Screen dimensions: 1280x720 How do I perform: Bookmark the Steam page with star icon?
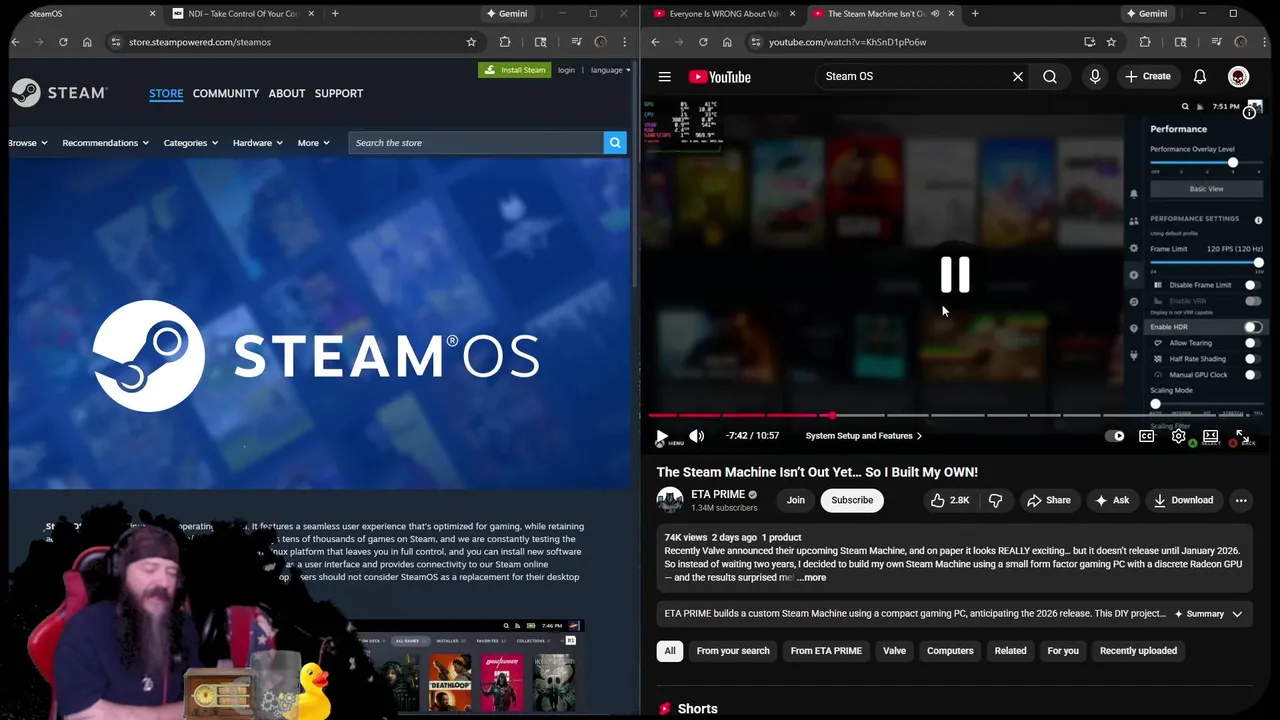click(x=471, y=42)
